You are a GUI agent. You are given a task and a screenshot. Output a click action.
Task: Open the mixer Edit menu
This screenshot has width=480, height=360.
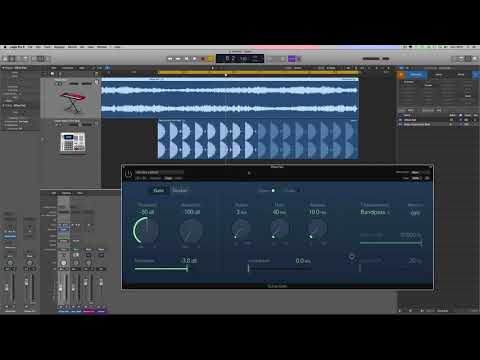[x=54, y=193]
